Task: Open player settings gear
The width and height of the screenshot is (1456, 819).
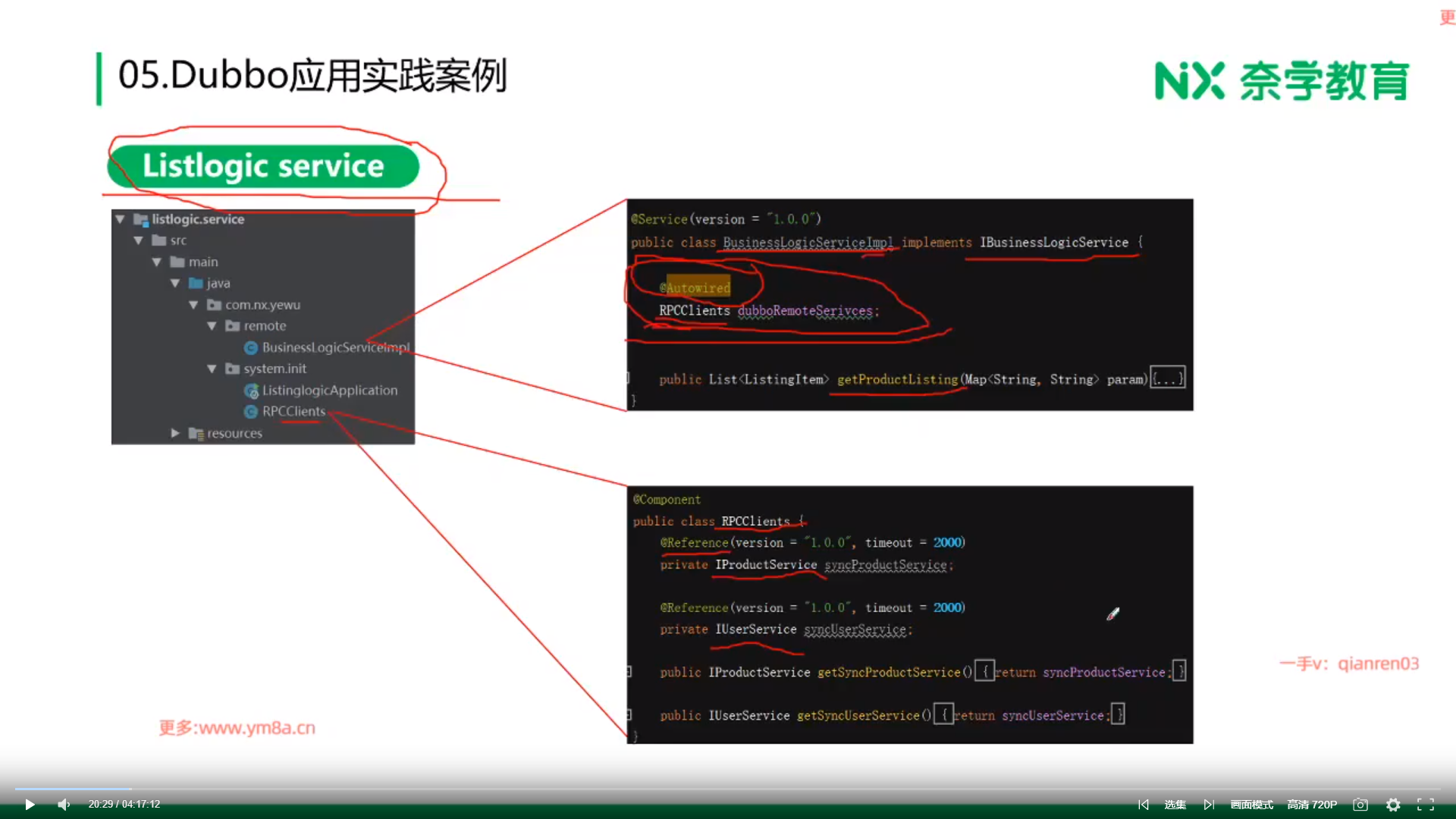Action: pos(1393,805)
